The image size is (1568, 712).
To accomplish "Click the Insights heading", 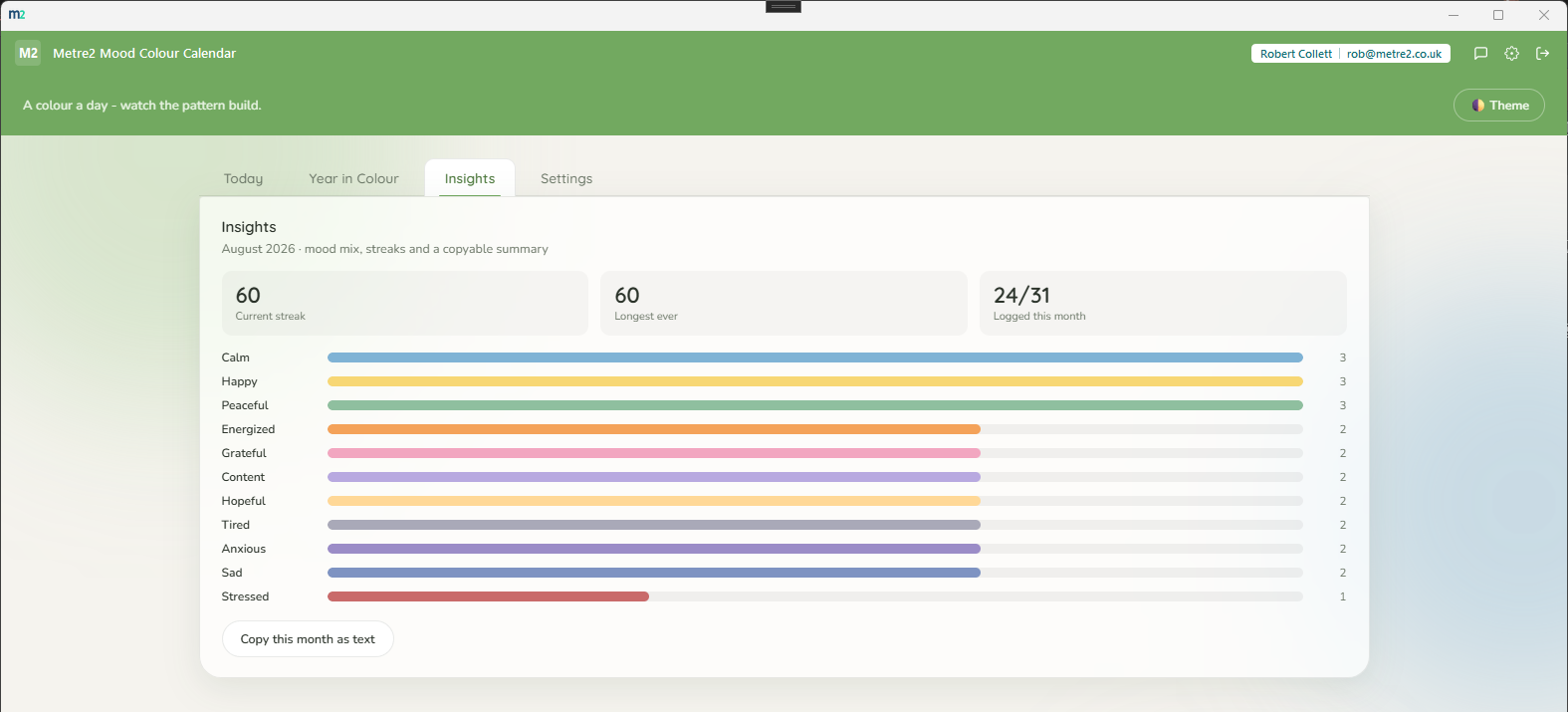I will point(249,227).
